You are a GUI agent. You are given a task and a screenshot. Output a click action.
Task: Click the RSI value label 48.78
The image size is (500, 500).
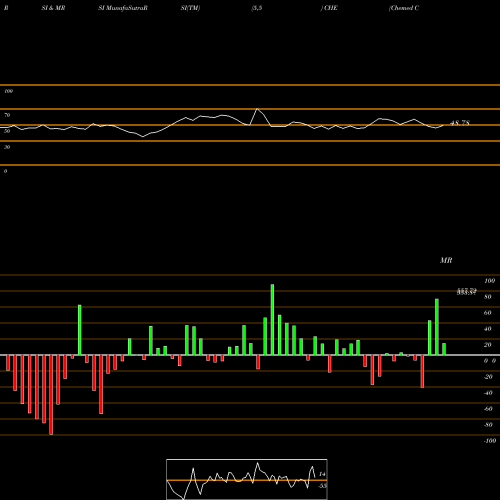point(460,123)
